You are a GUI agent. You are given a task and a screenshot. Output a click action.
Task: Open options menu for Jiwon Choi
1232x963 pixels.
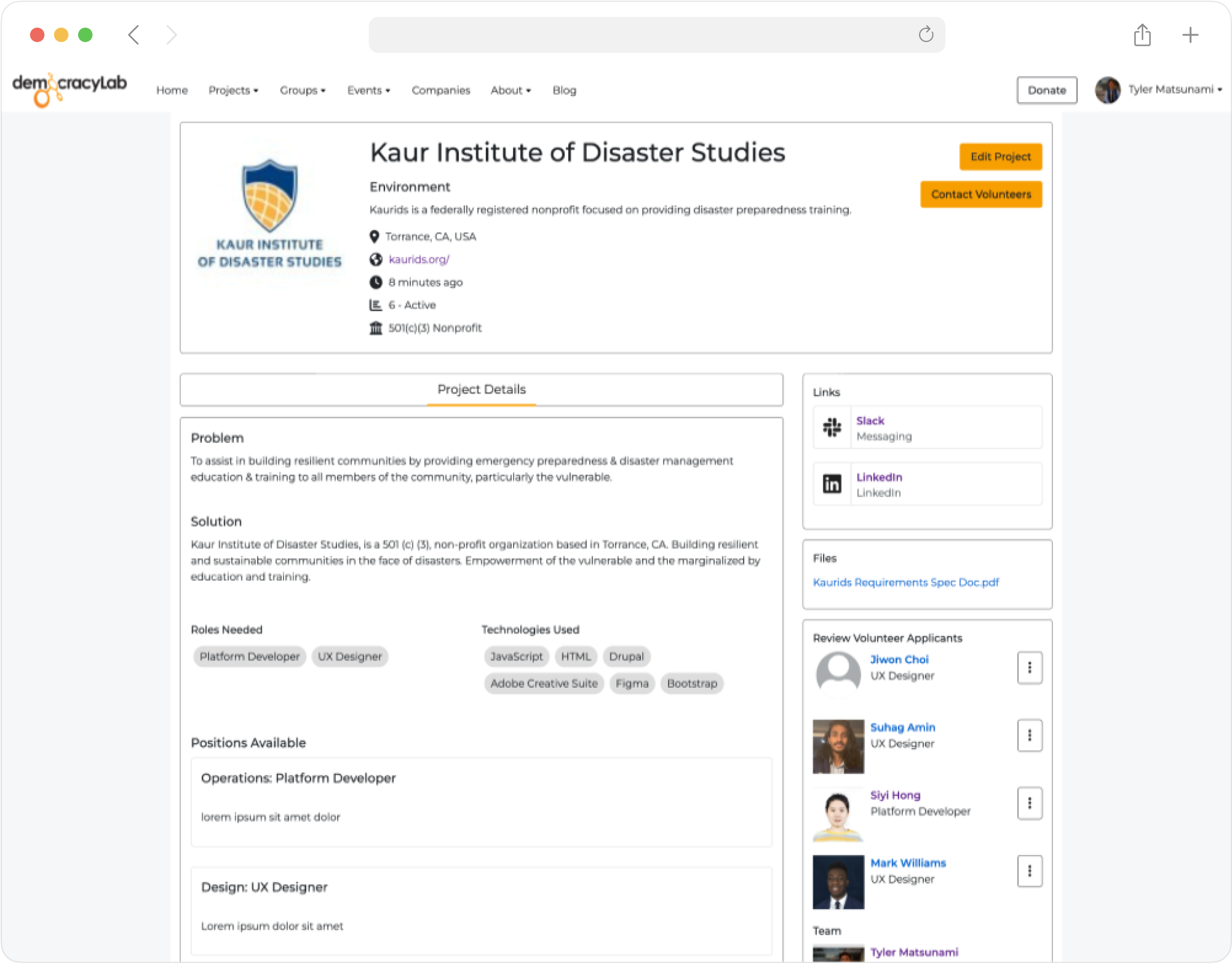pyautogui.click(x=1030, y=667)
